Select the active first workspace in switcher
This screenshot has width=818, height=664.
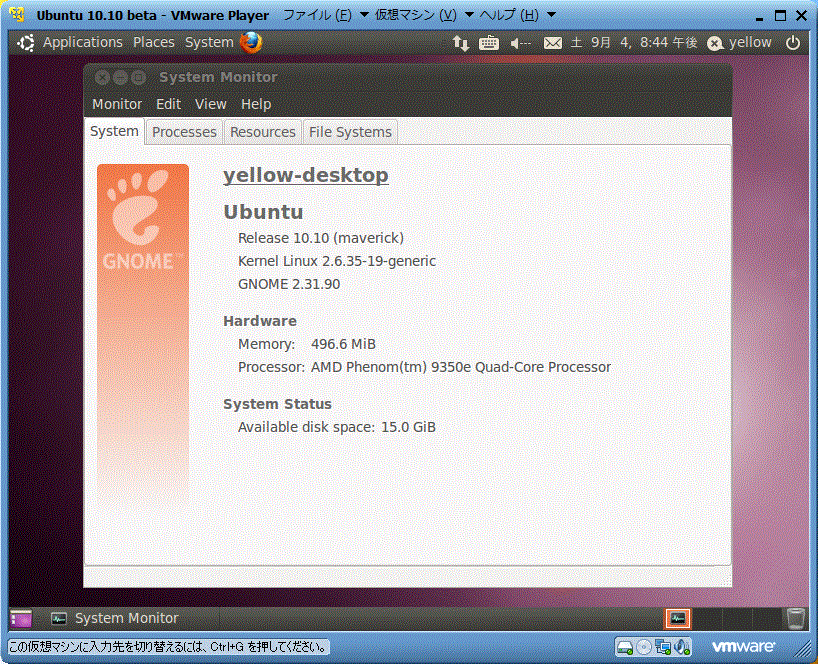click(x=678, y=619)
